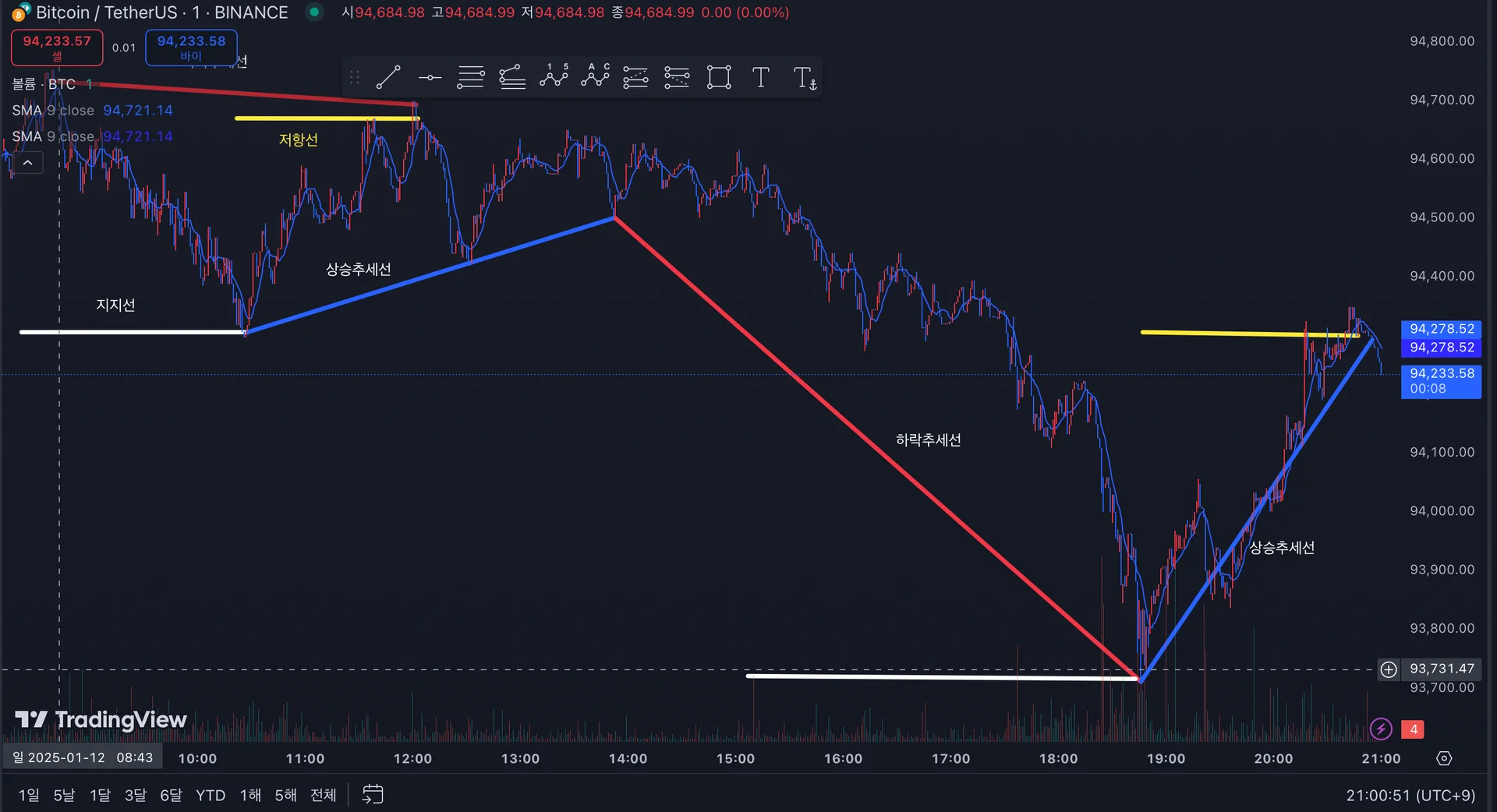Select the plain Text tool

point(760,77)
